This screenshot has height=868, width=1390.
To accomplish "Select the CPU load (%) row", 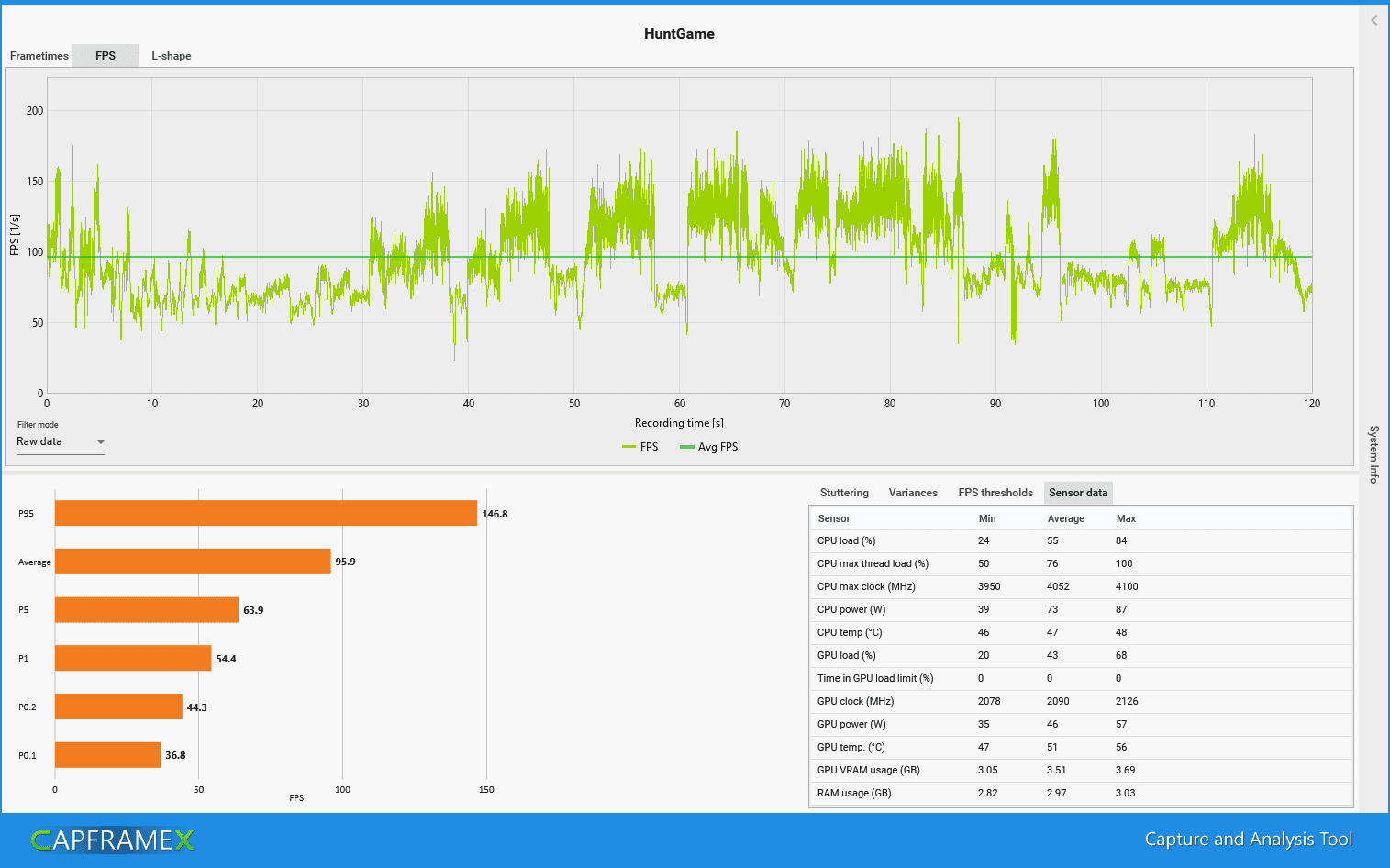I will pyautogui.click(x=1081, y=541).
